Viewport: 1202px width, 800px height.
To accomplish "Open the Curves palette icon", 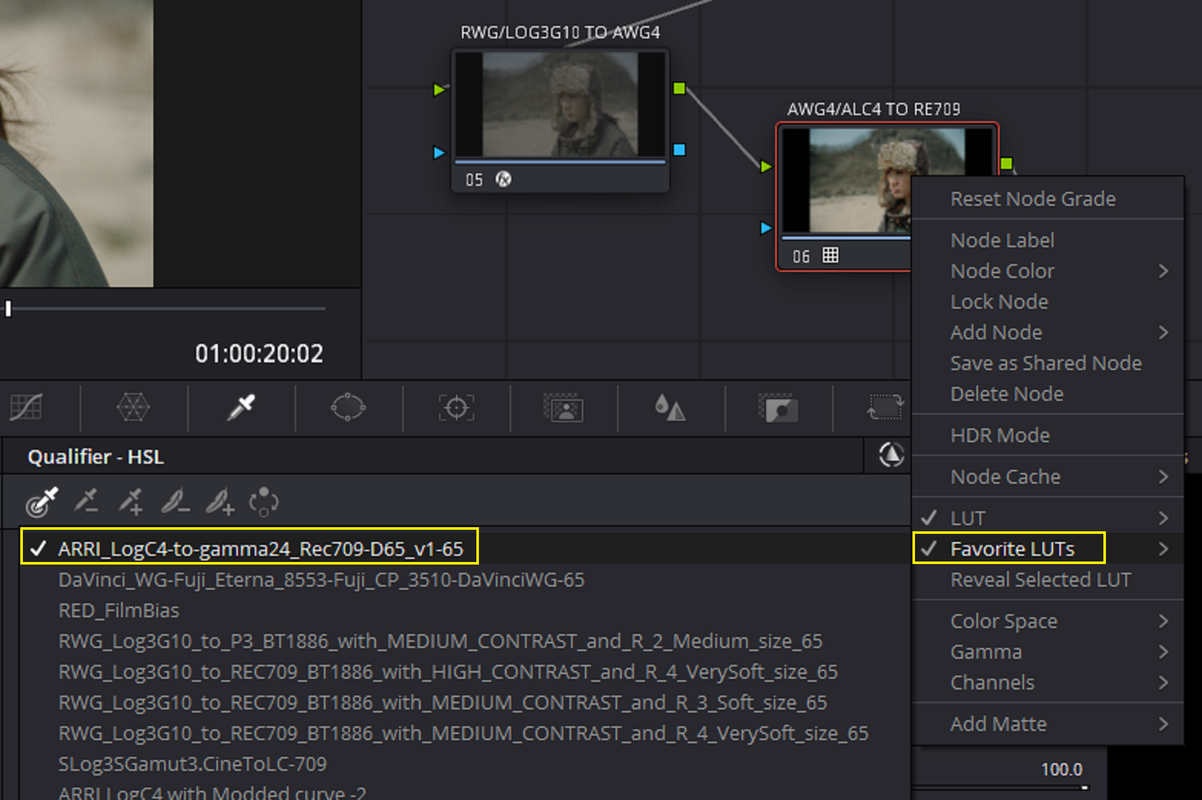I will [26, 407].
